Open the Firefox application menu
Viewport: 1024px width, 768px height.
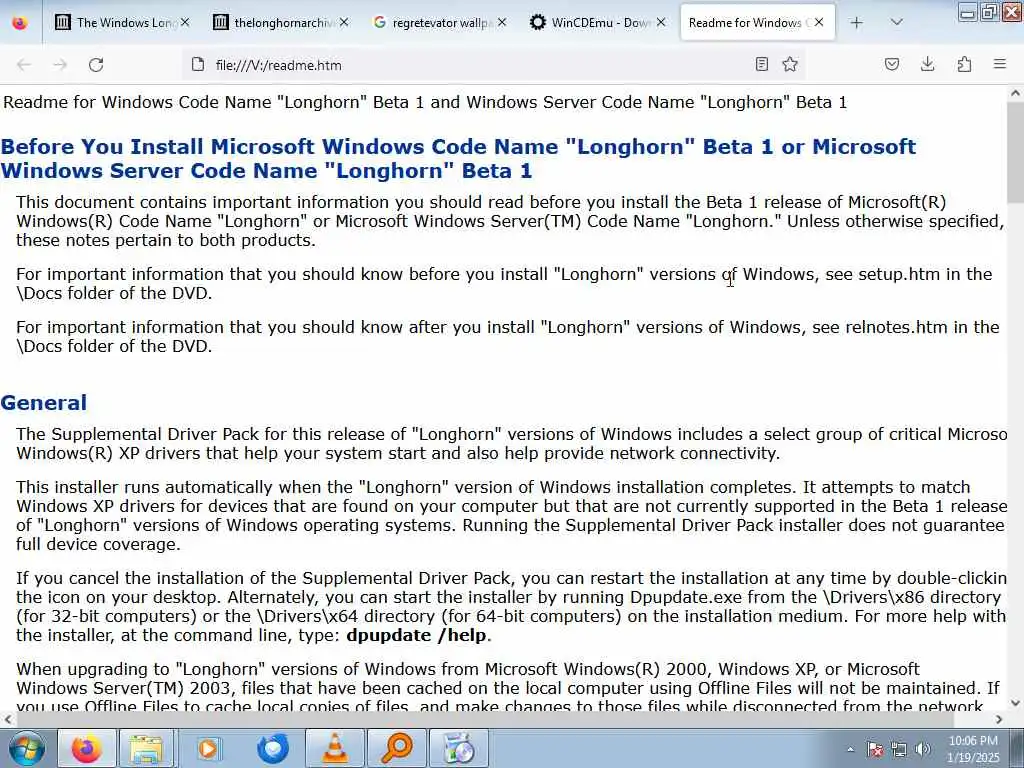click(x=1000, y=64)
